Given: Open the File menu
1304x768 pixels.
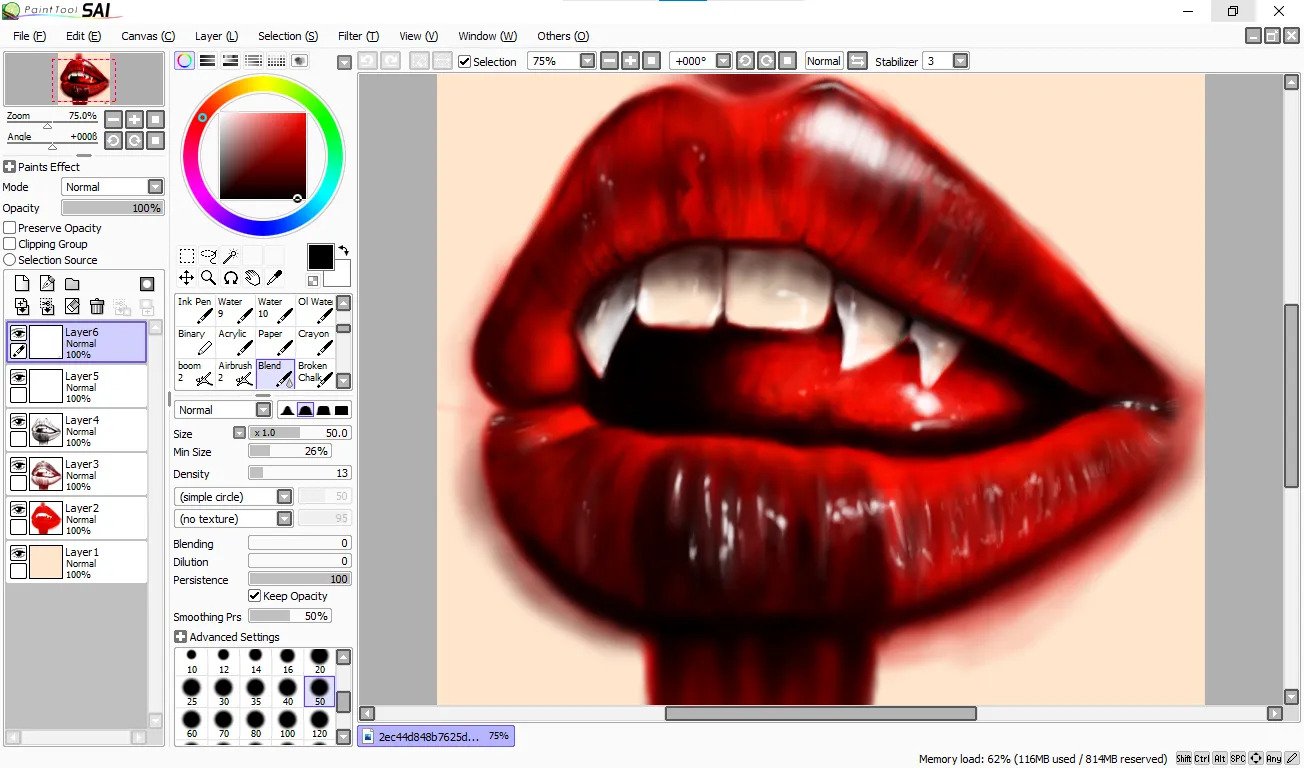Looking at the screenshot, I should (30, 36).
